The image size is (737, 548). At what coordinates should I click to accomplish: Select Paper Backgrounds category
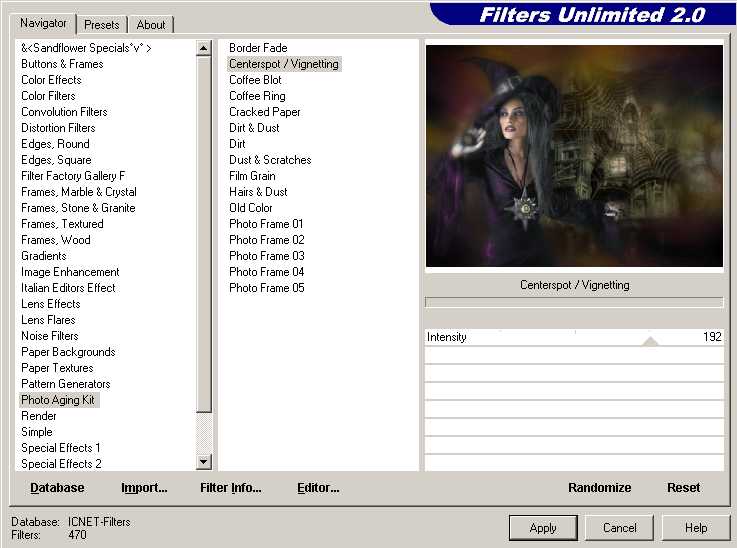point(68,352)
